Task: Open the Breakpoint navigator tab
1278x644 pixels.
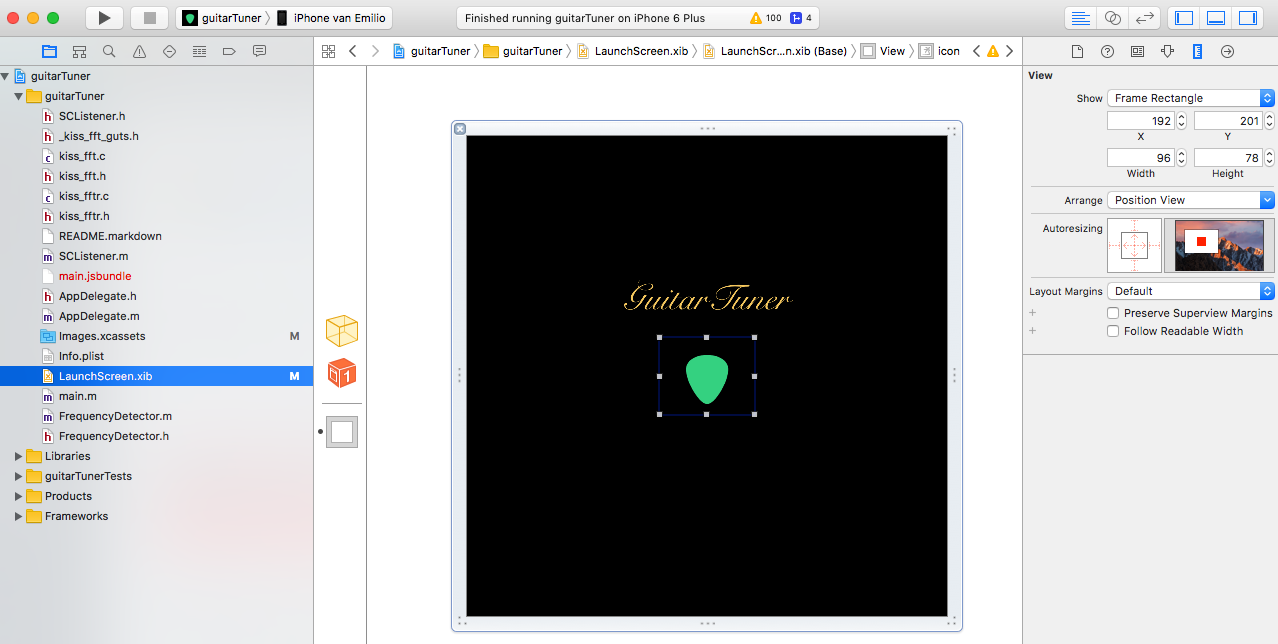Action: click(229, 51)
